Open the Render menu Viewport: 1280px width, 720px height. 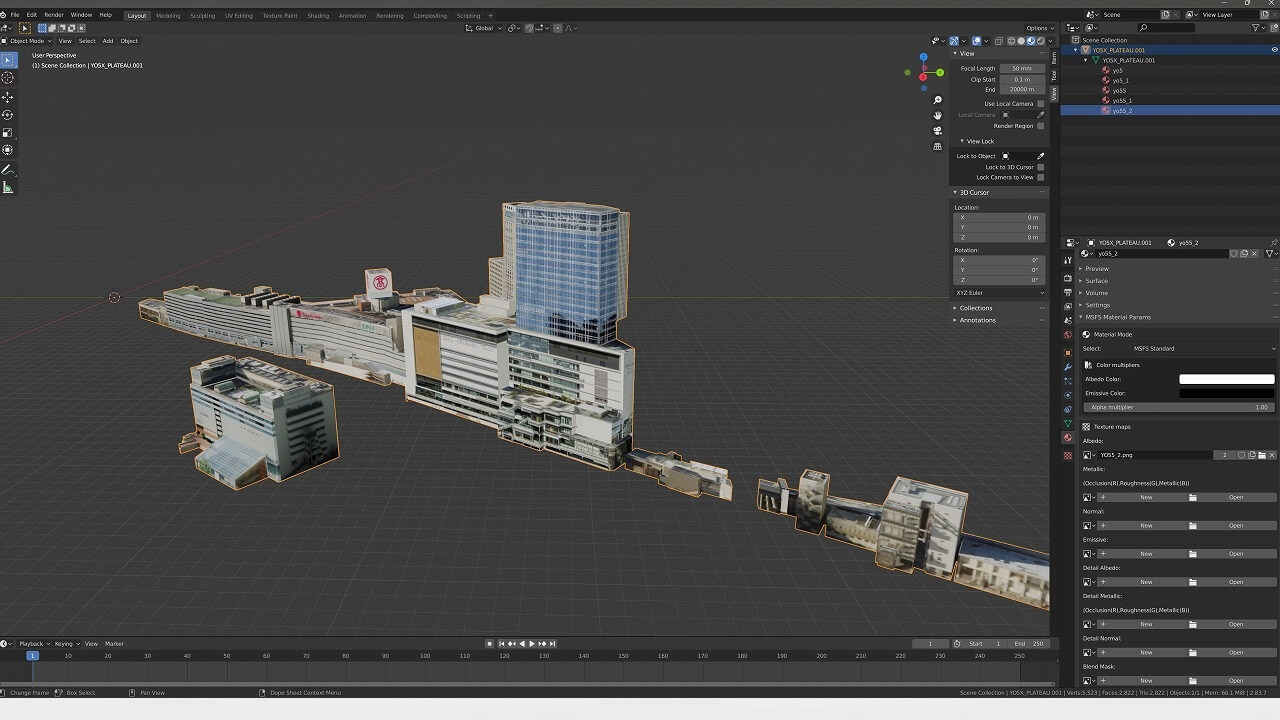point(54,15)
